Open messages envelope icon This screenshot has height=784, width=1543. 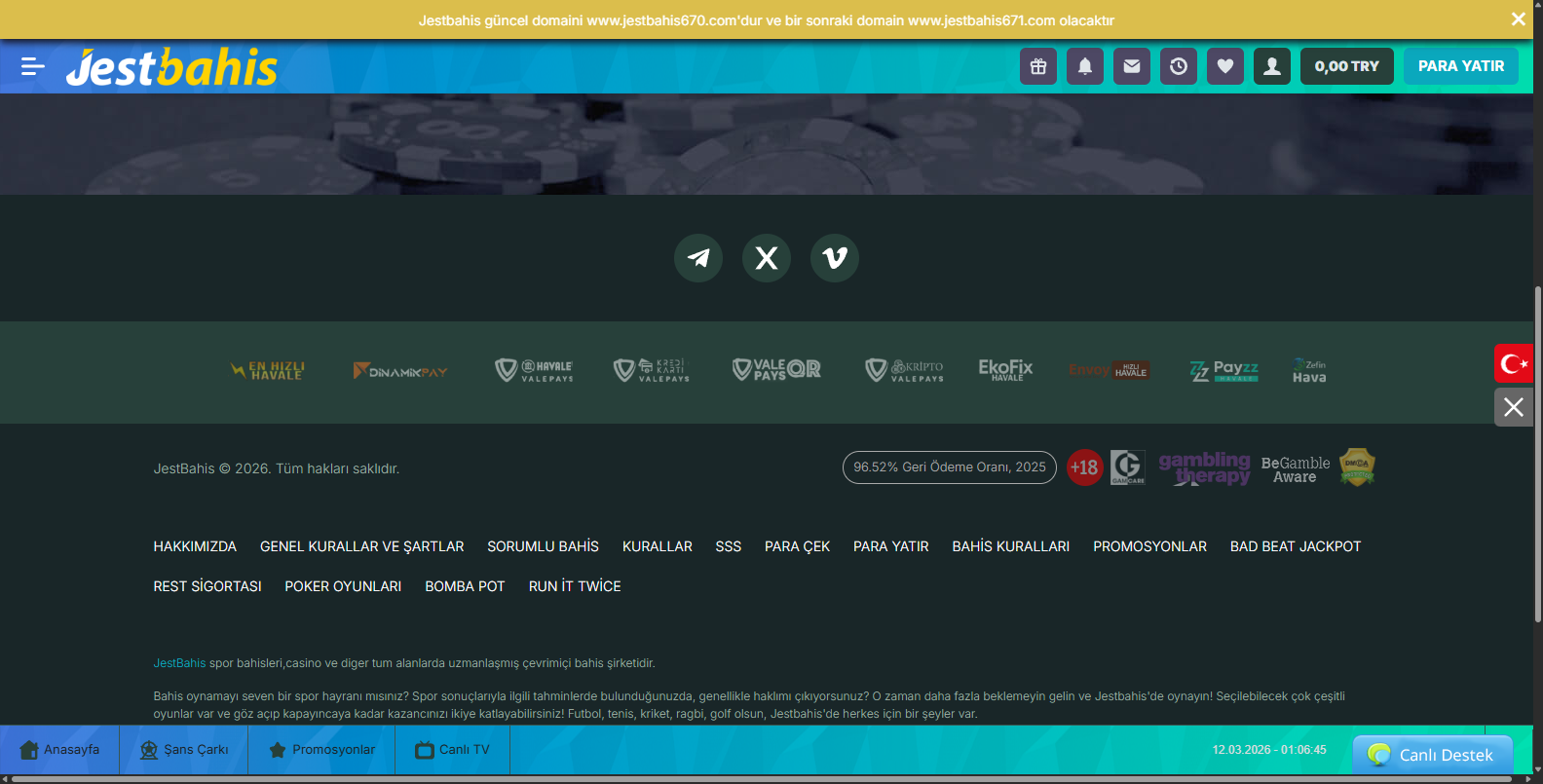[x=1132, y=66]
